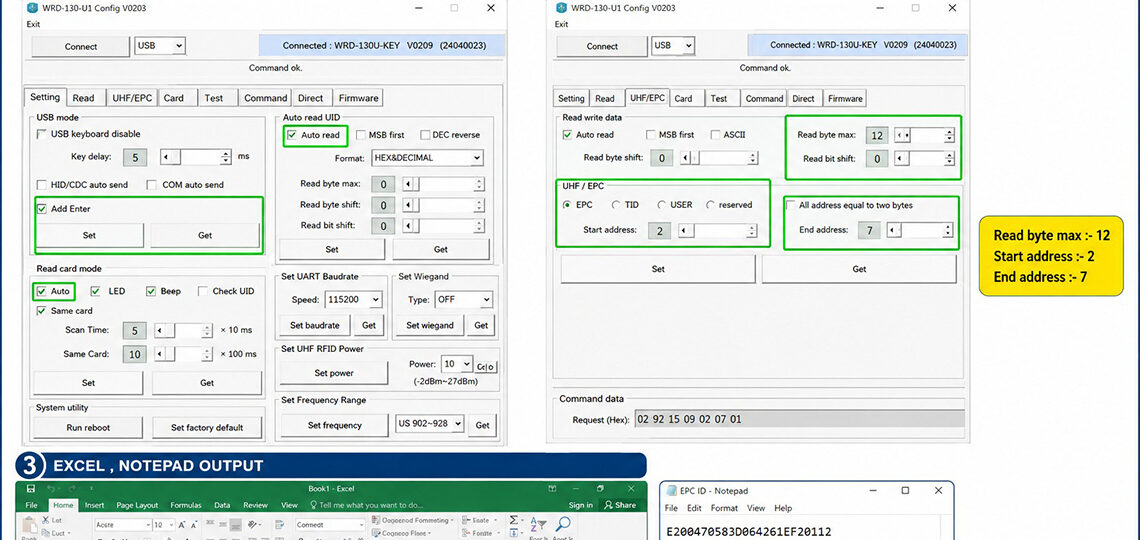Screen dimensions: 1140x540
Task: Click the Set baudrate button
Action: 315,326
